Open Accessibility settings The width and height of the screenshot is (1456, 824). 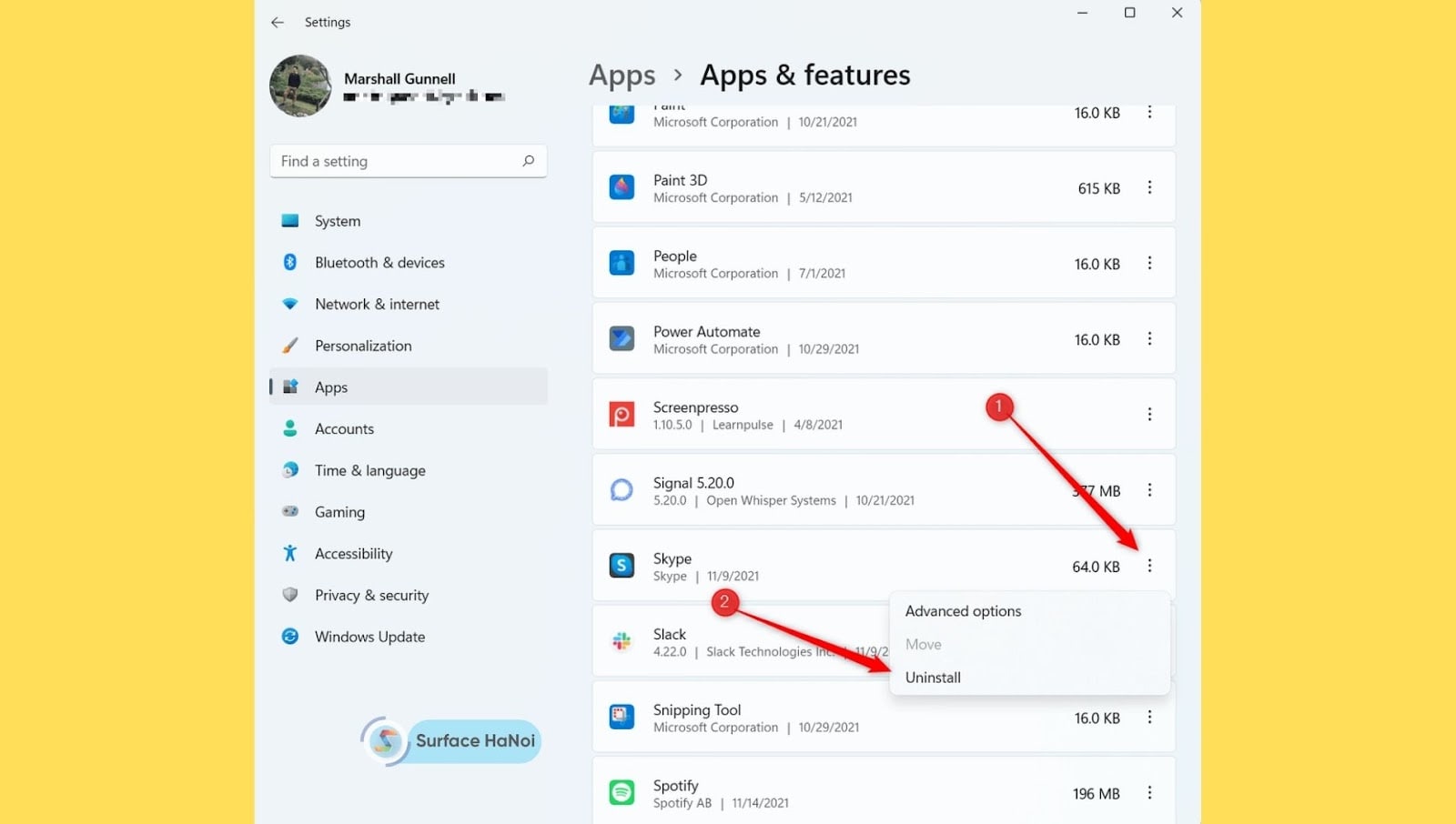(x=409, y=554)
